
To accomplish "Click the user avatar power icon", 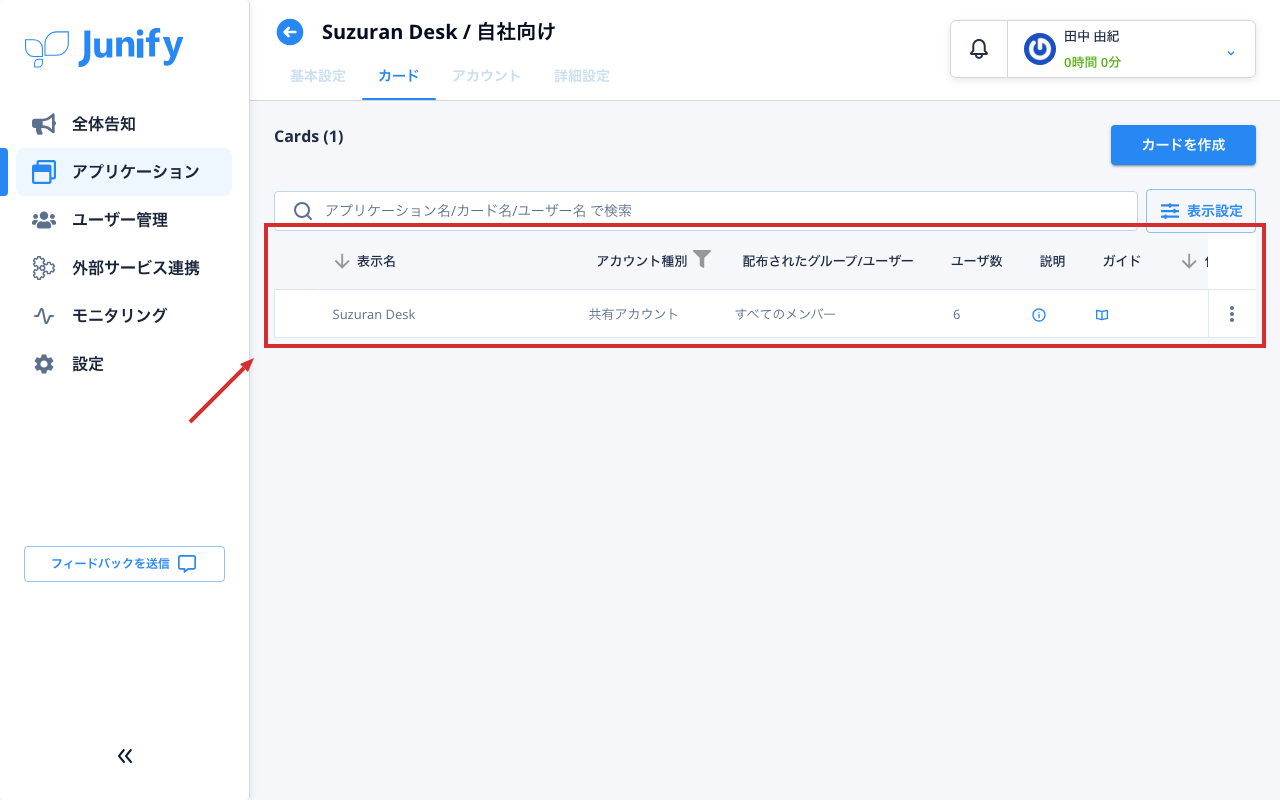I will (1040, 49).
